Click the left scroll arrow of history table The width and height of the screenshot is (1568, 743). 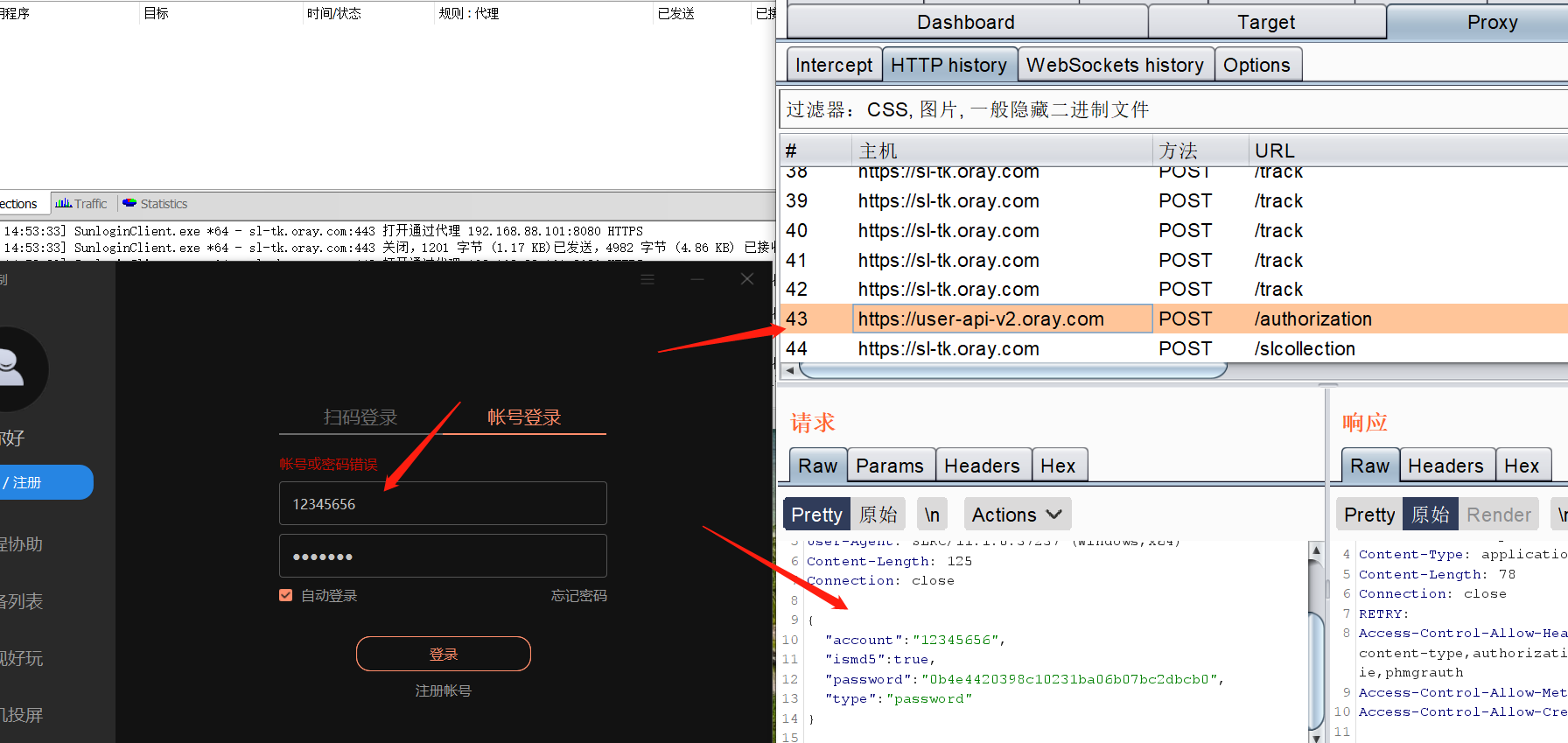790,370
